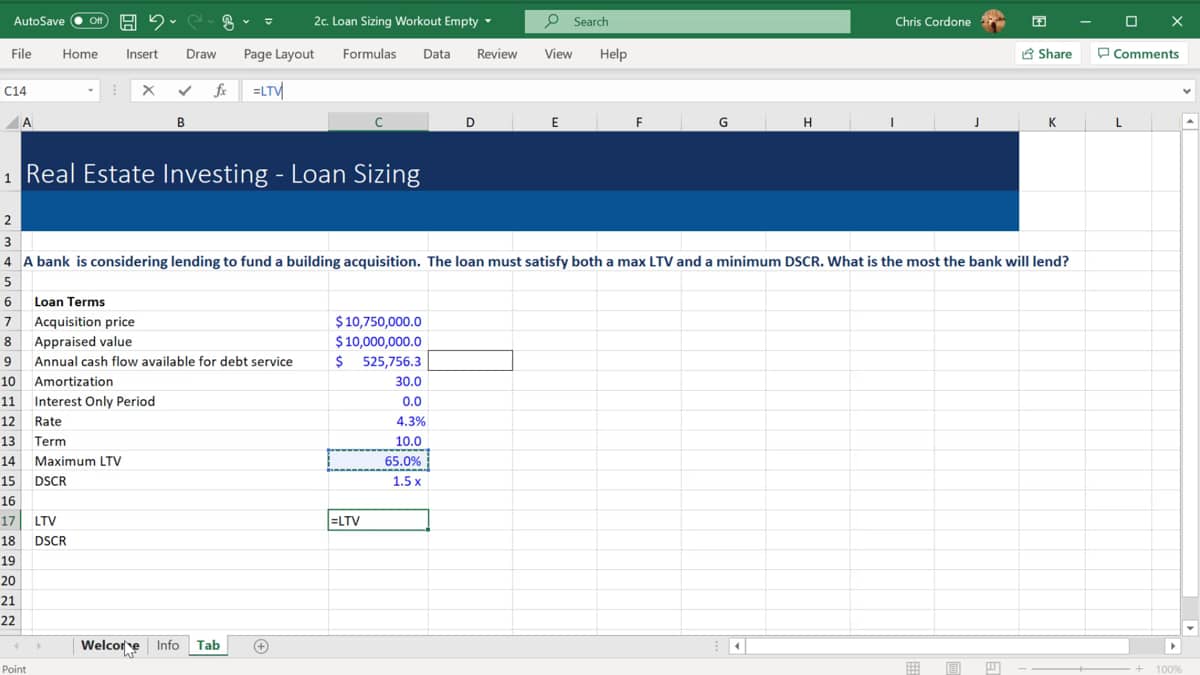This screenshot has width=1200, height=675.
Task: Open Ribbon Display Options icon
Action: [1039, 21]
